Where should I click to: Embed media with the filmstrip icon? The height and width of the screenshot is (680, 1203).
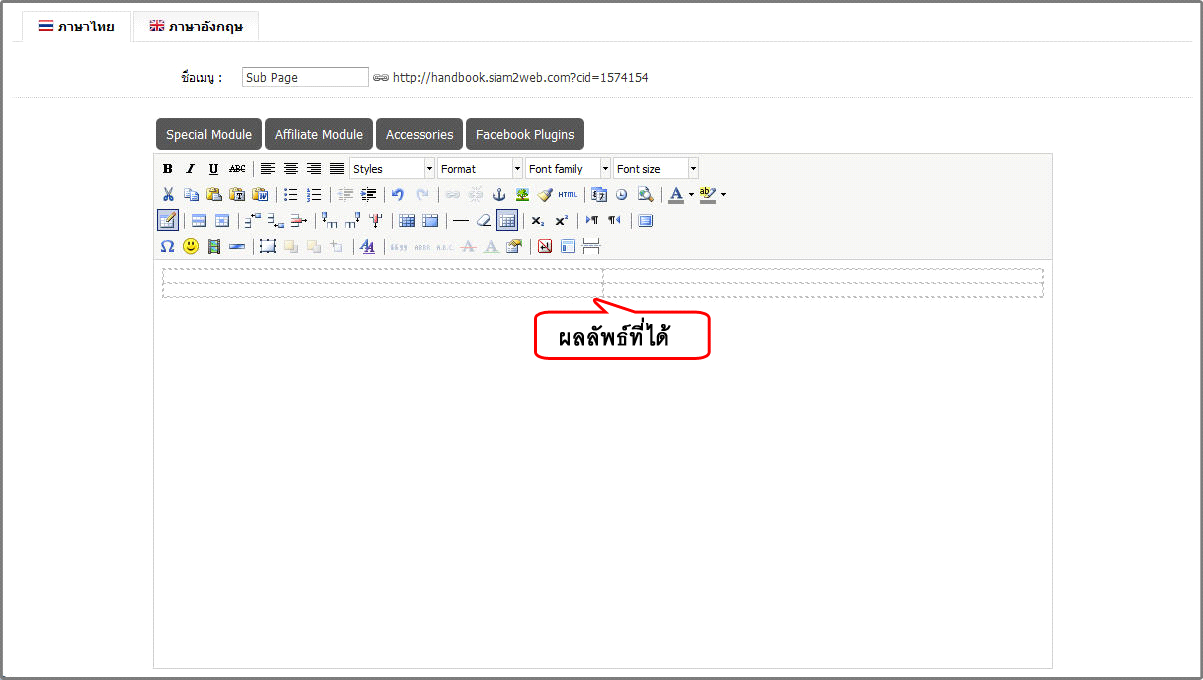click(214, 246)
